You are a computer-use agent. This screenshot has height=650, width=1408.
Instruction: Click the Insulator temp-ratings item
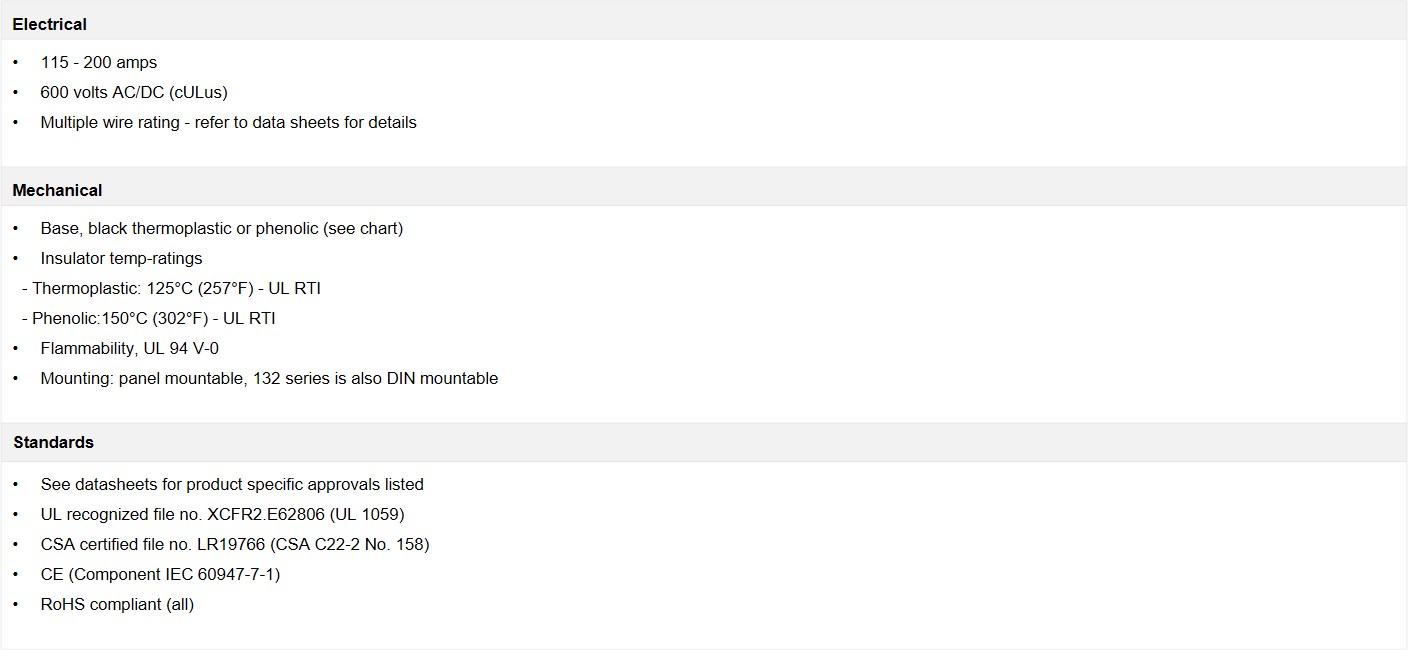click(122, 258)
